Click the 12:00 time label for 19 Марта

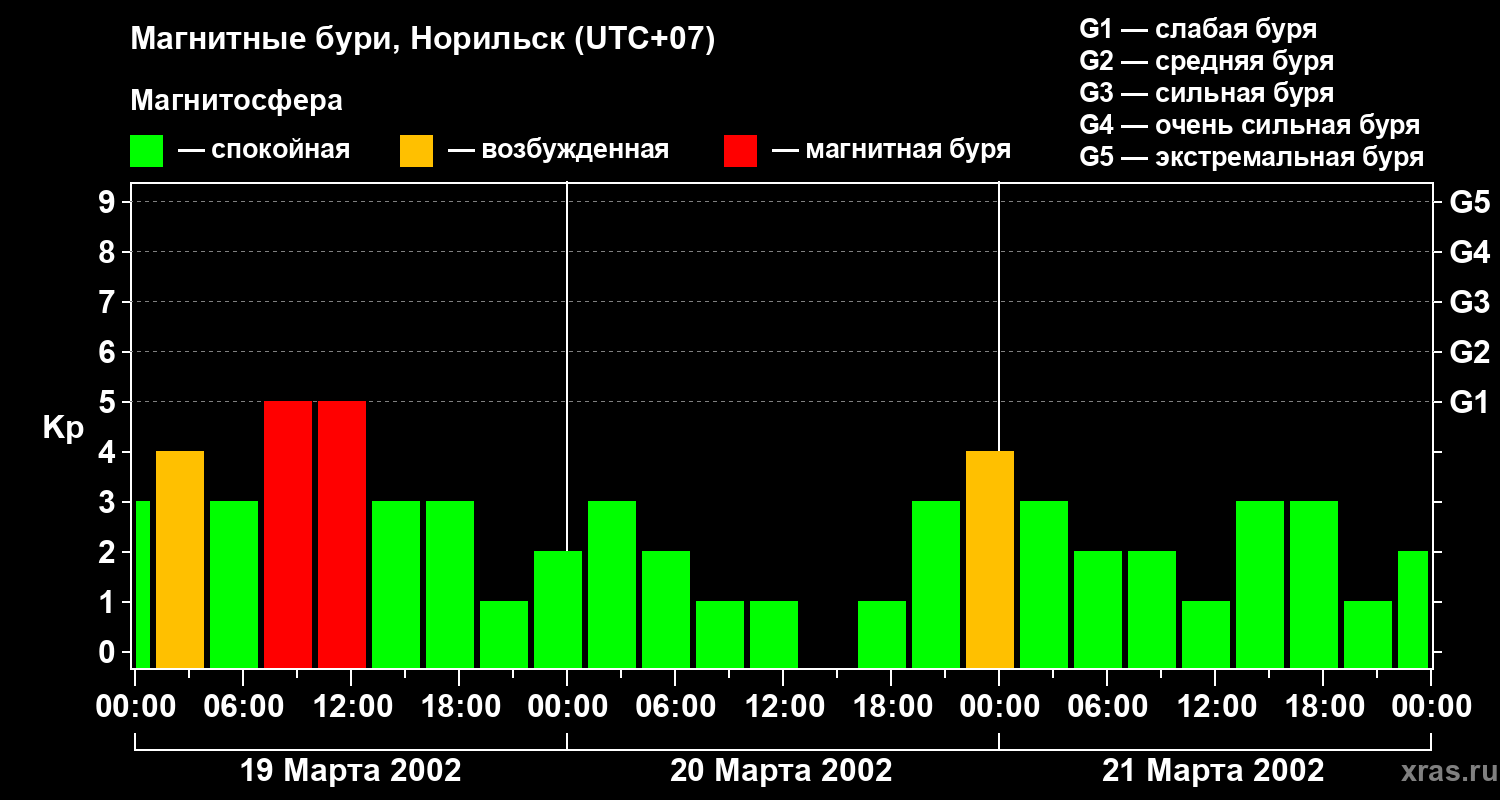click(351, 706)
